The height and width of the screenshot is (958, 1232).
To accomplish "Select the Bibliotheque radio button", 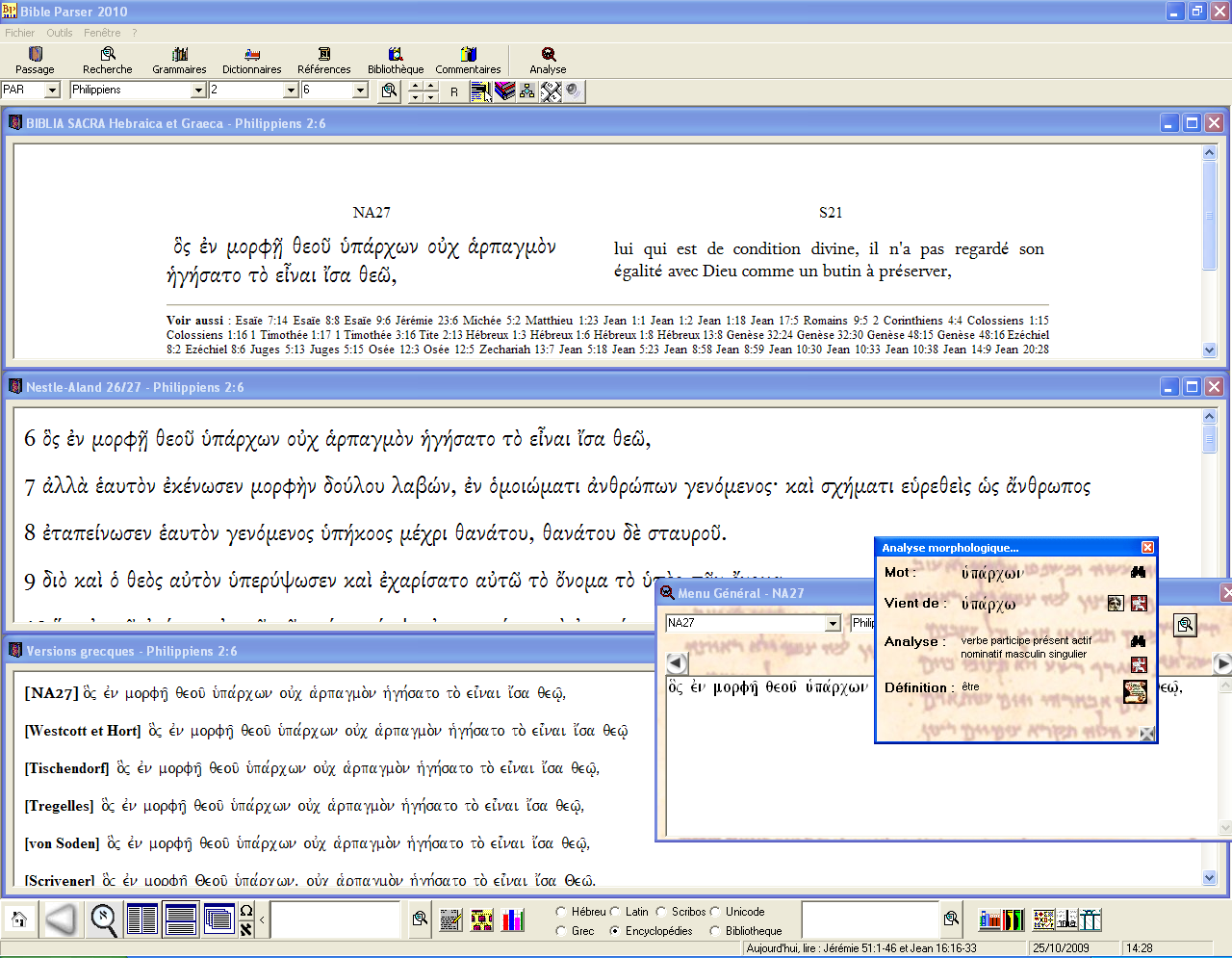I will coord(715,931).
